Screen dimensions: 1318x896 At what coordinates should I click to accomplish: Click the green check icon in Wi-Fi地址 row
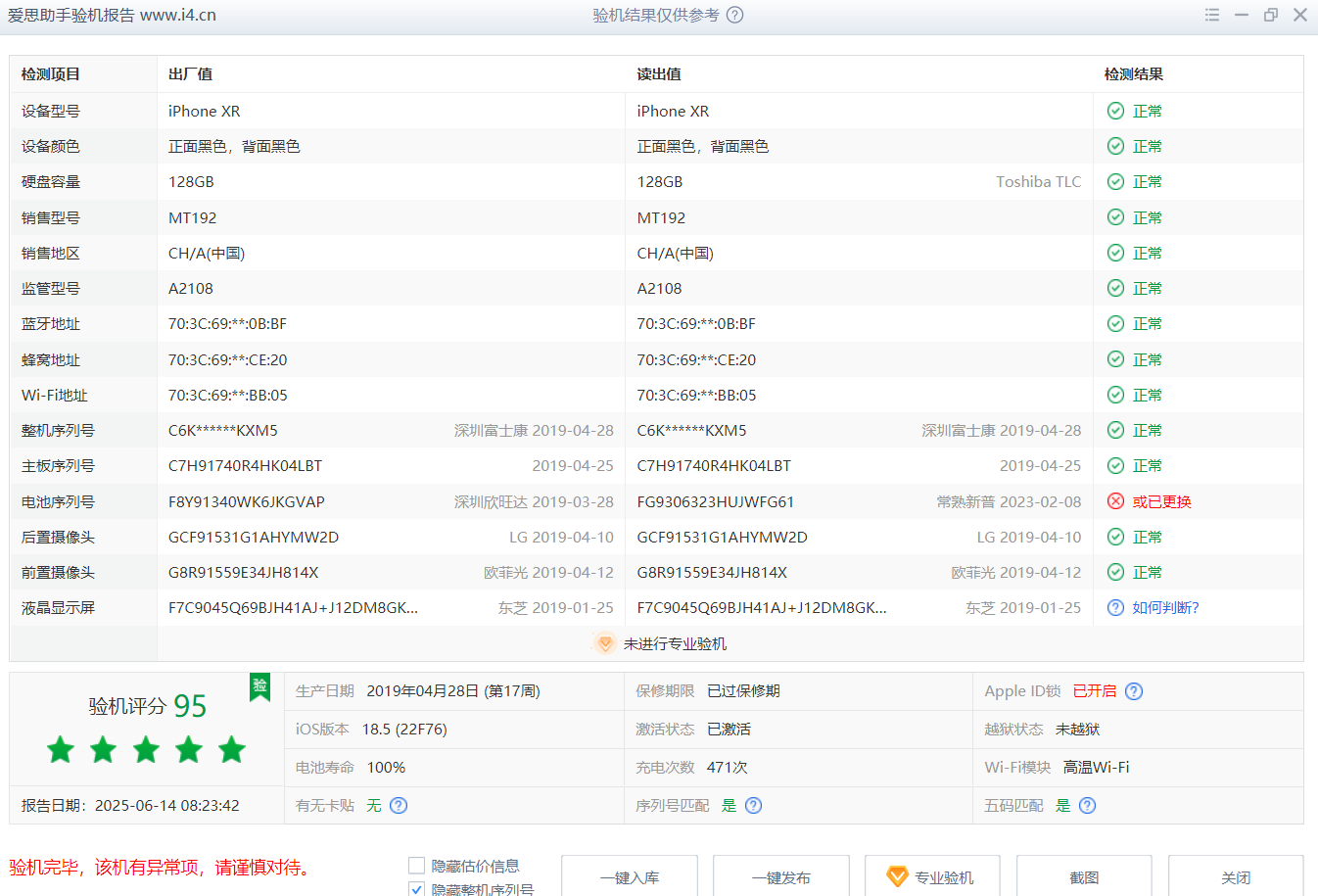coord(1115,395)
